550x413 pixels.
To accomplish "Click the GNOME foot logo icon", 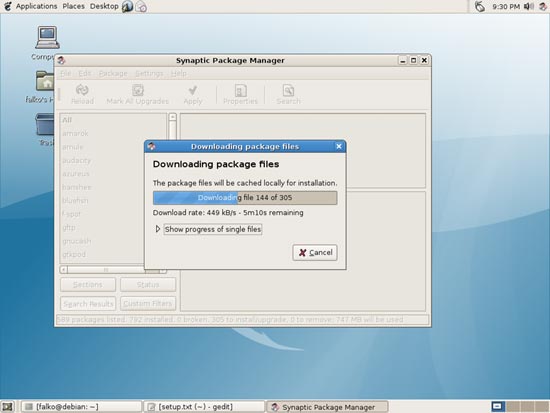I will [7, 6].
